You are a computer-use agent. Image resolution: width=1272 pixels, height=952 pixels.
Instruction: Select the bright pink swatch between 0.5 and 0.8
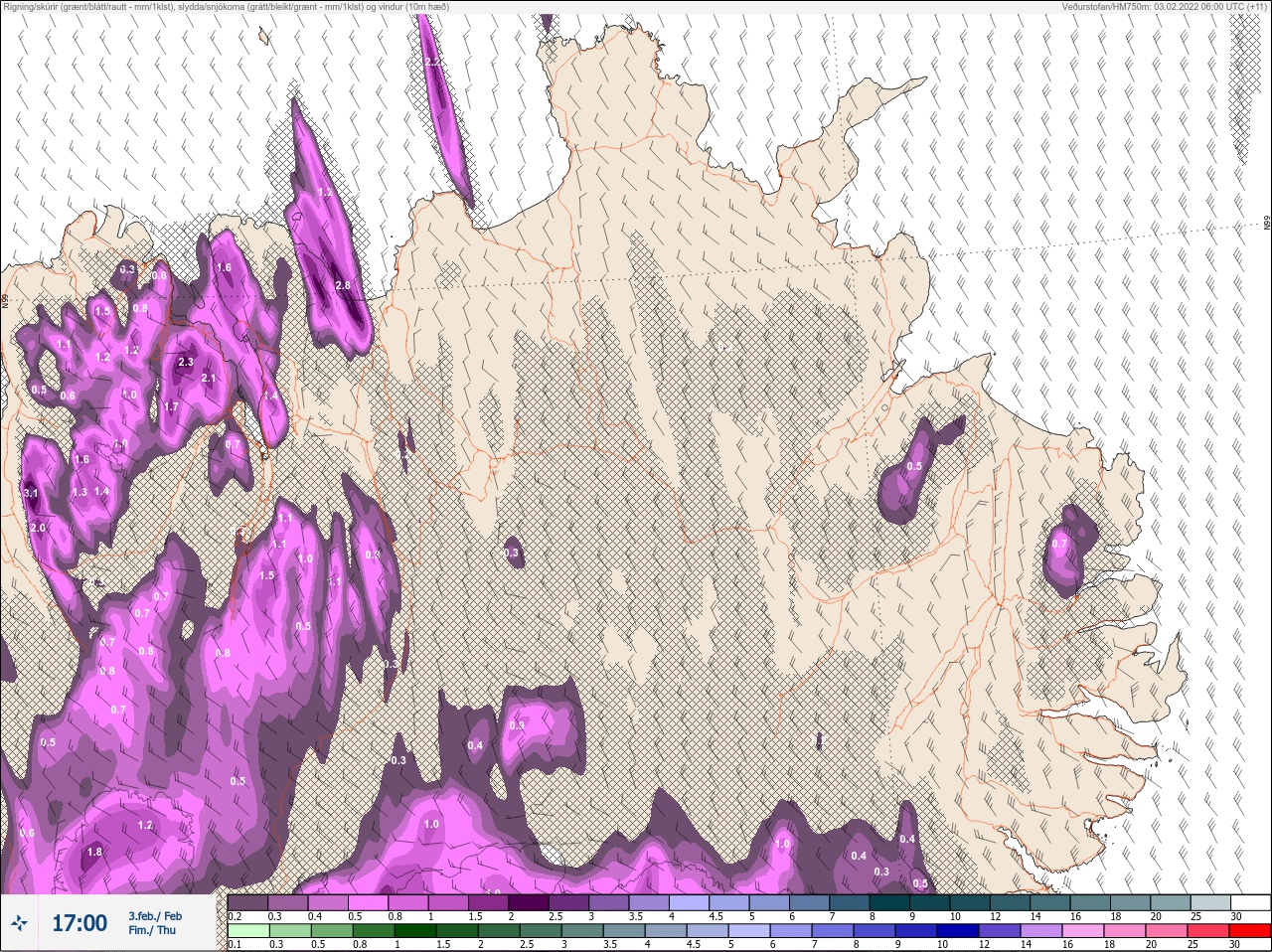tap(369, 902)
